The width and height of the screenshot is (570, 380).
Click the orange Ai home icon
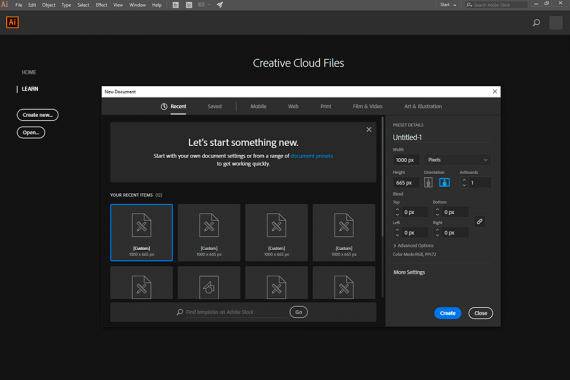click(x=12, y=22)
